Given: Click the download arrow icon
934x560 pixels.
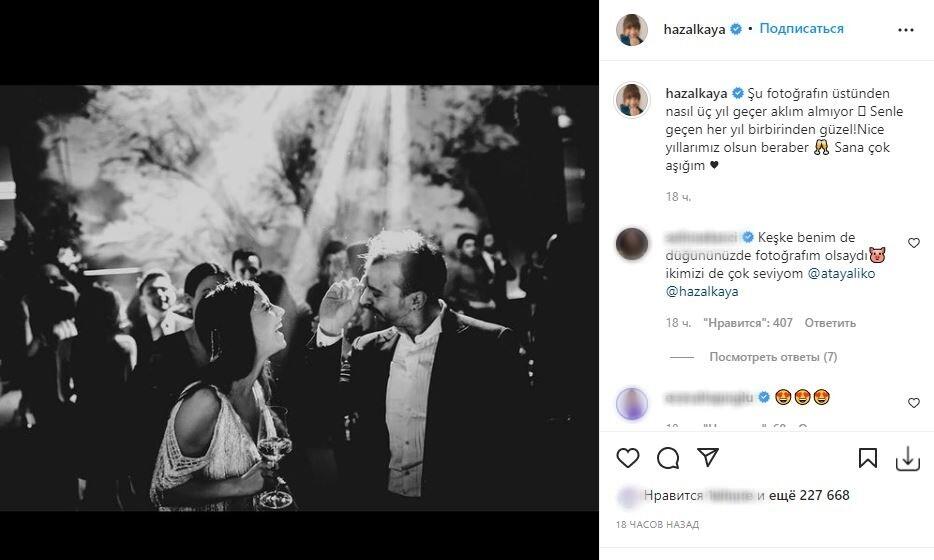Looking at the screenshot, I should pos(907,458).
